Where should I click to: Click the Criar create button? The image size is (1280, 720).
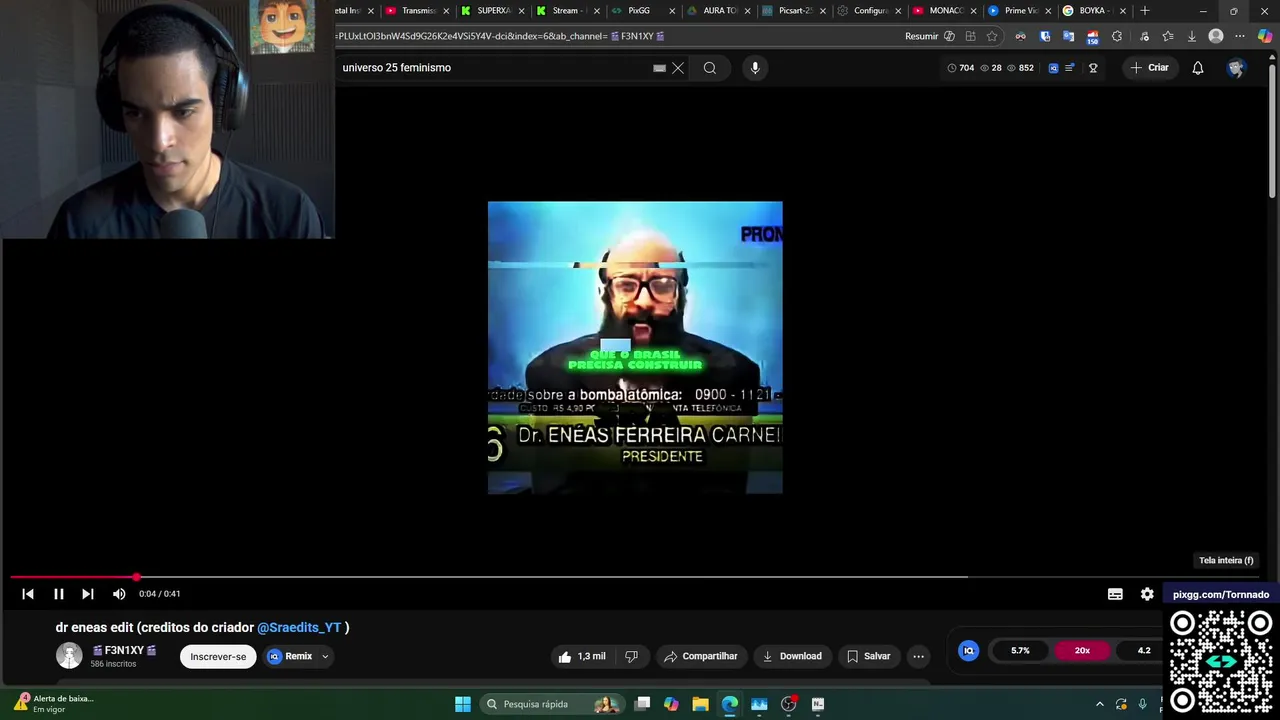click(1149, 68)
